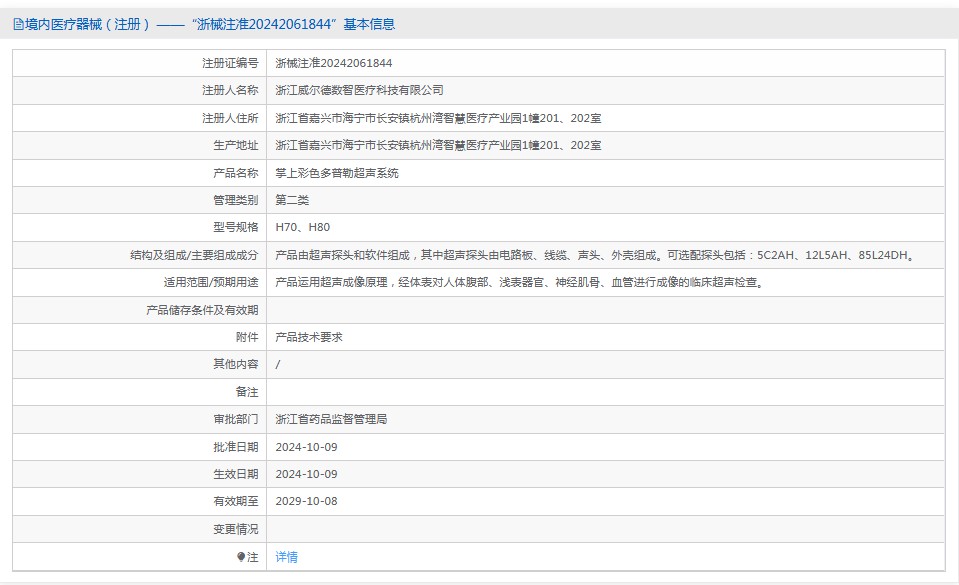Select the intended use text about 临床超声检查
Screen dimensions: 959x585
(x=519, y=282)
